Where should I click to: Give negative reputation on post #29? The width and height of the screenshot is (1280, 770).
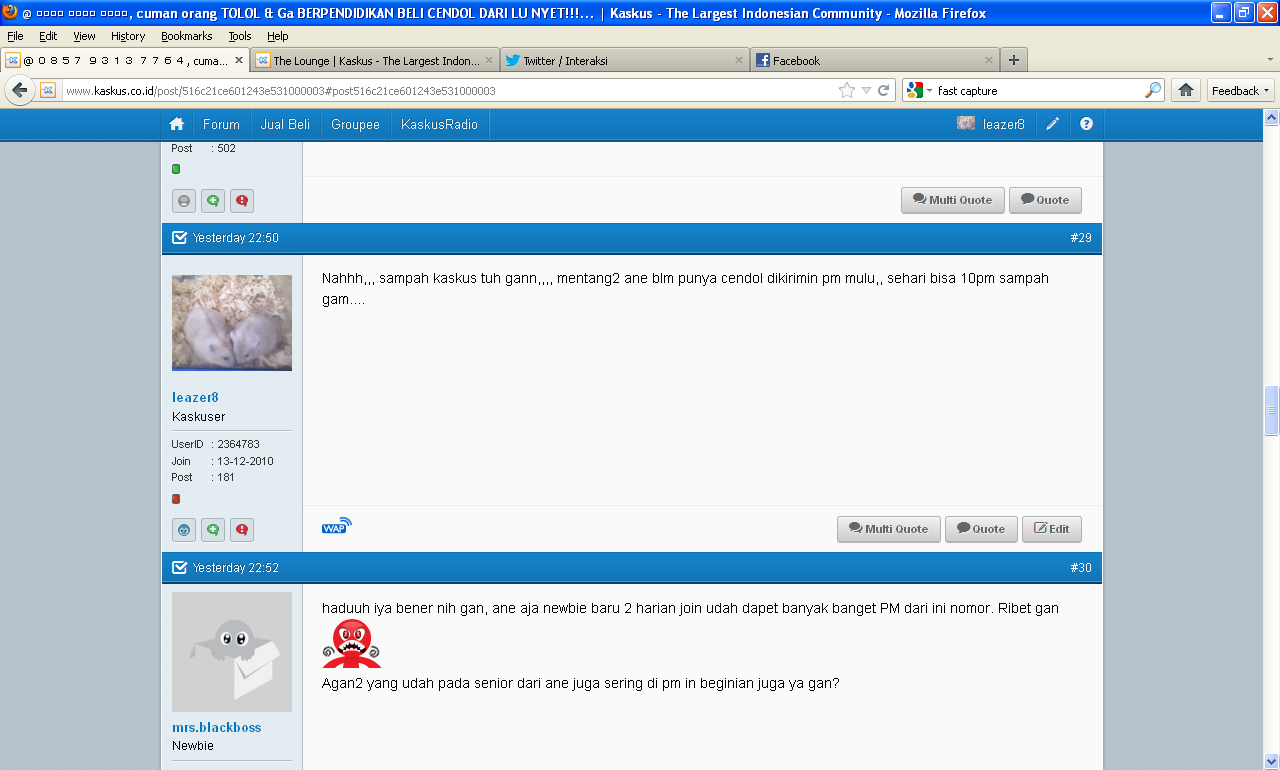point(241,530)
